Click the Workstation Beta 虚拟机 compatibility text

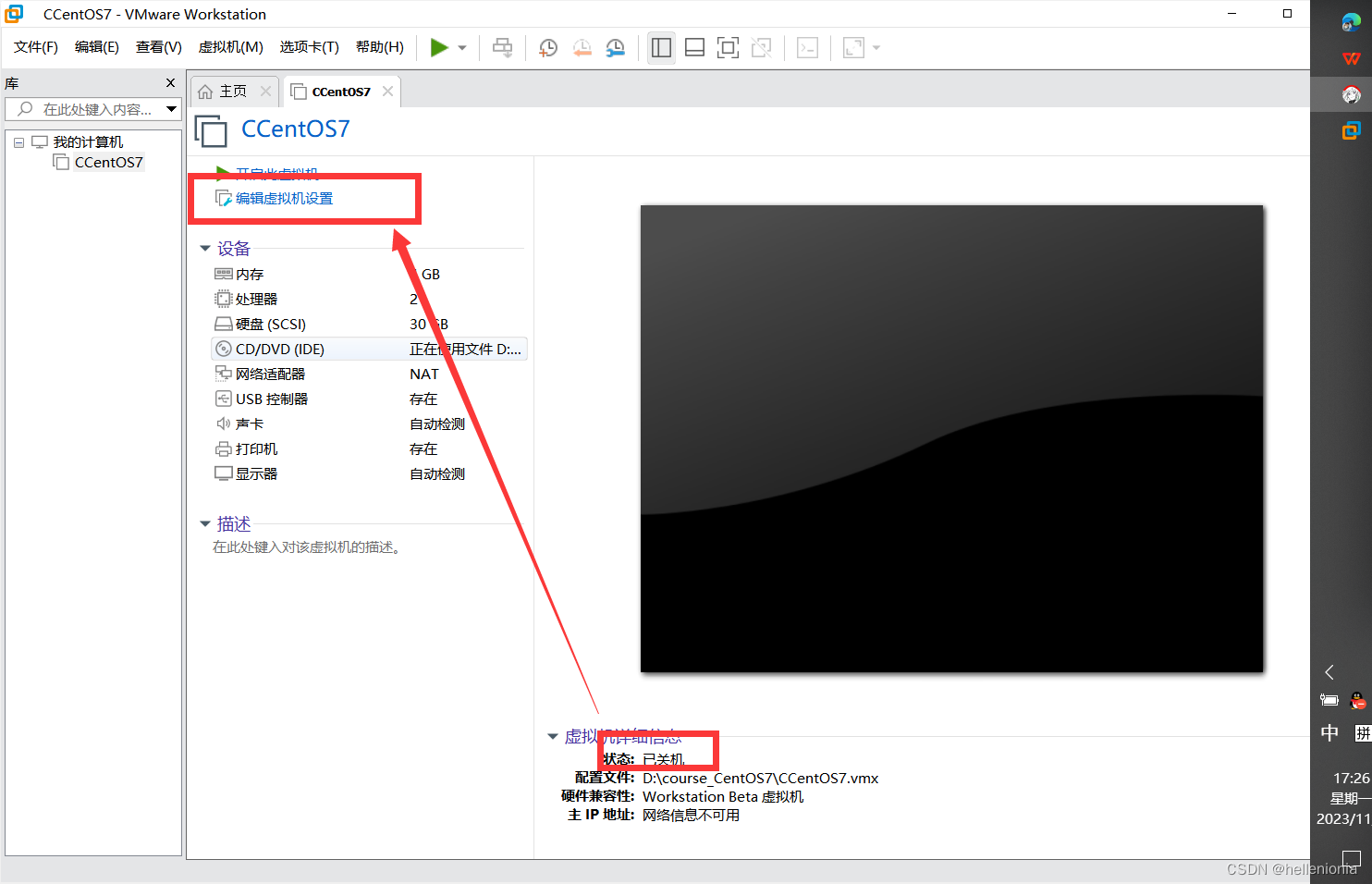723,796
